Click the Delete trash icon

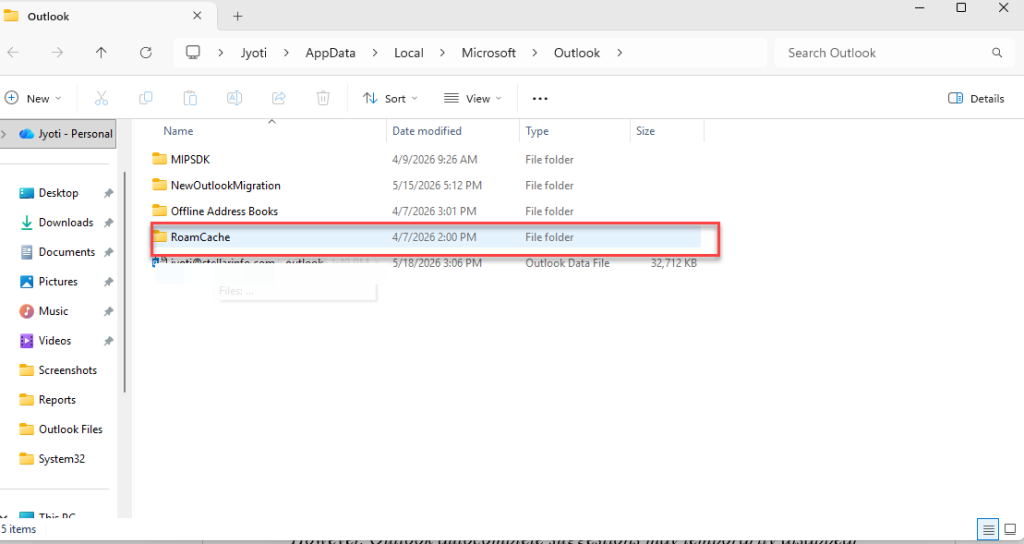pyautogui.click(x=323, y=98)
